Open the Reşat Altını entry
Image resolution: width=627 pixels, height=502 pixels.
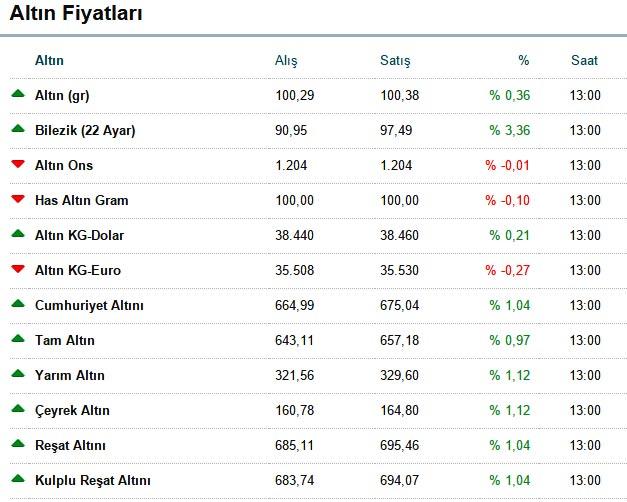[x=70, y=446]
